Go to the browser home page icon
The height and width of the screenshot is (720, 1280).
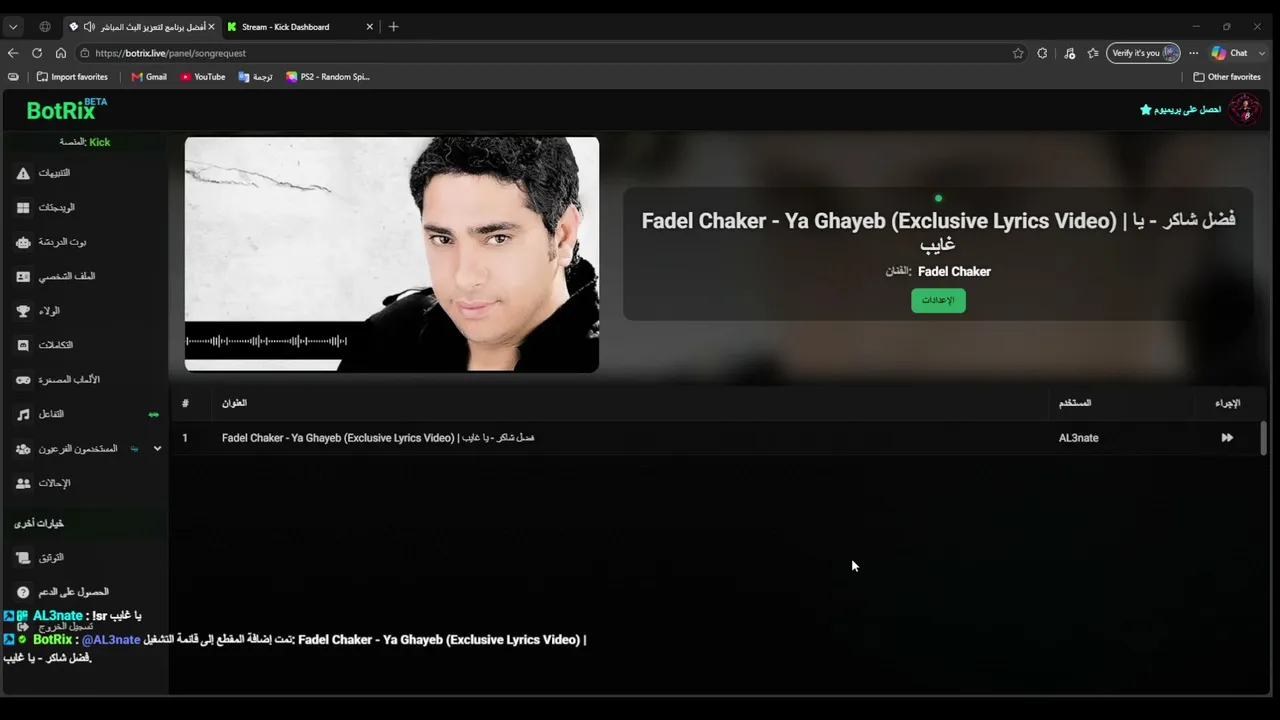point(61,53)
